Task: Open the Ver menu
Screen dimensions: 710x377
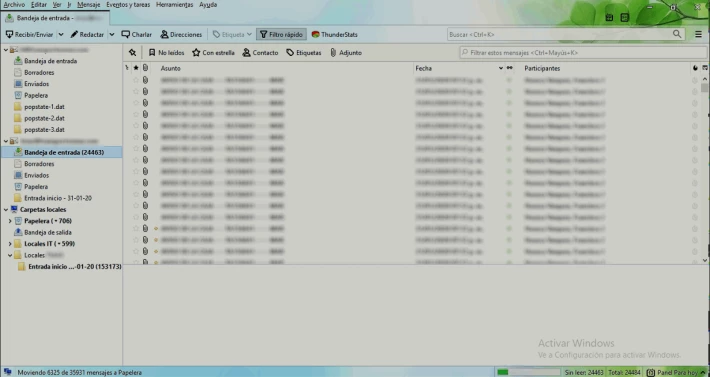Action: [x=57, y=5]
